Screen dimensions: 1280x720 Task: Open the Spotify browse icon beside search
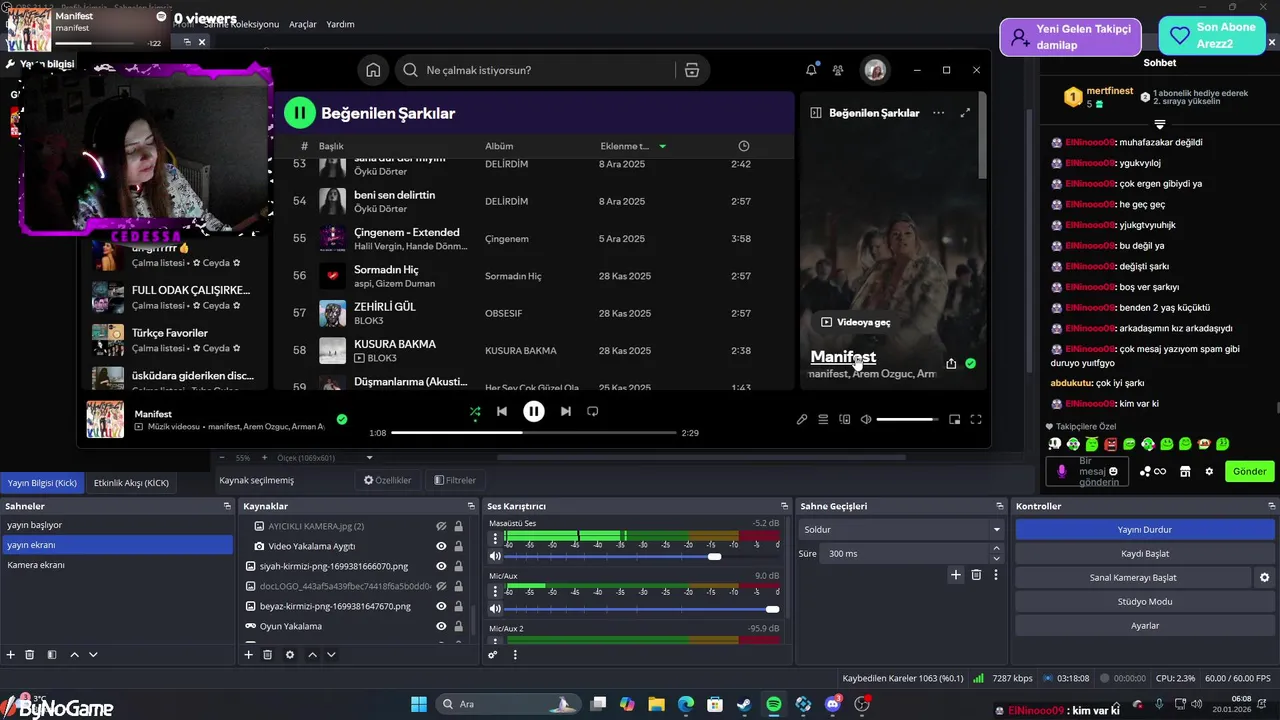tap(691, 70)
